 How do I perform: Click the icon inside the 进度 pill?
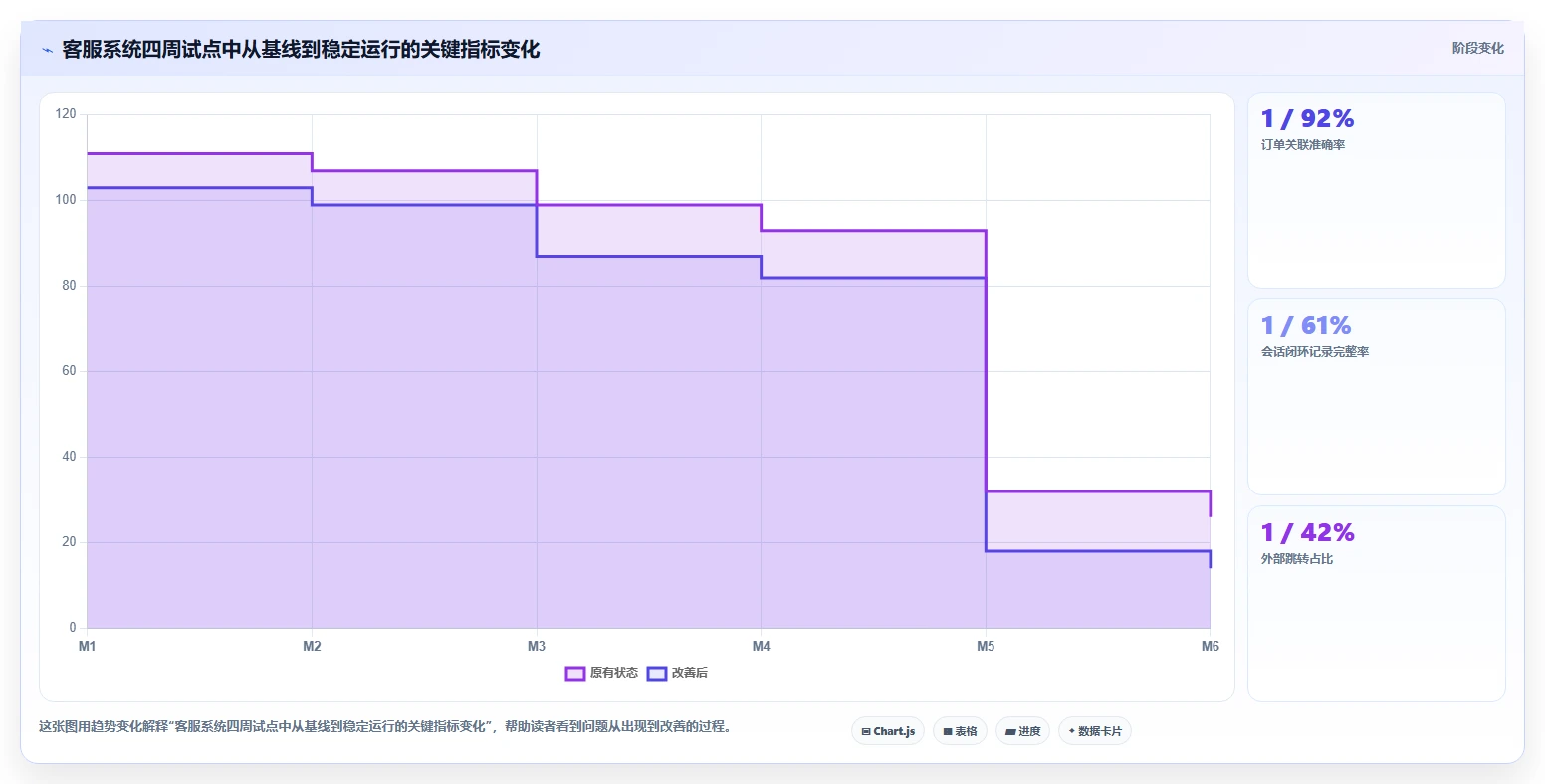tap(1010, 731)
